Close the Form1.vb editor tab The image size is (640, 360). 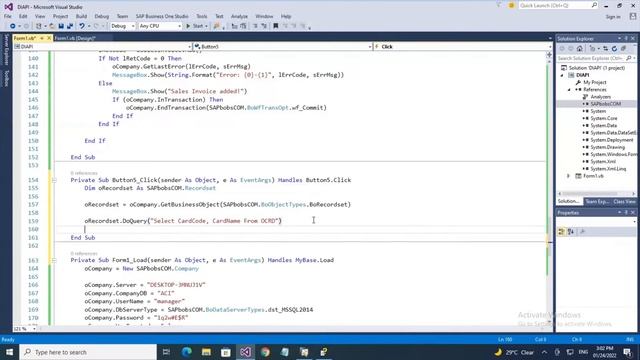point(49,38)
